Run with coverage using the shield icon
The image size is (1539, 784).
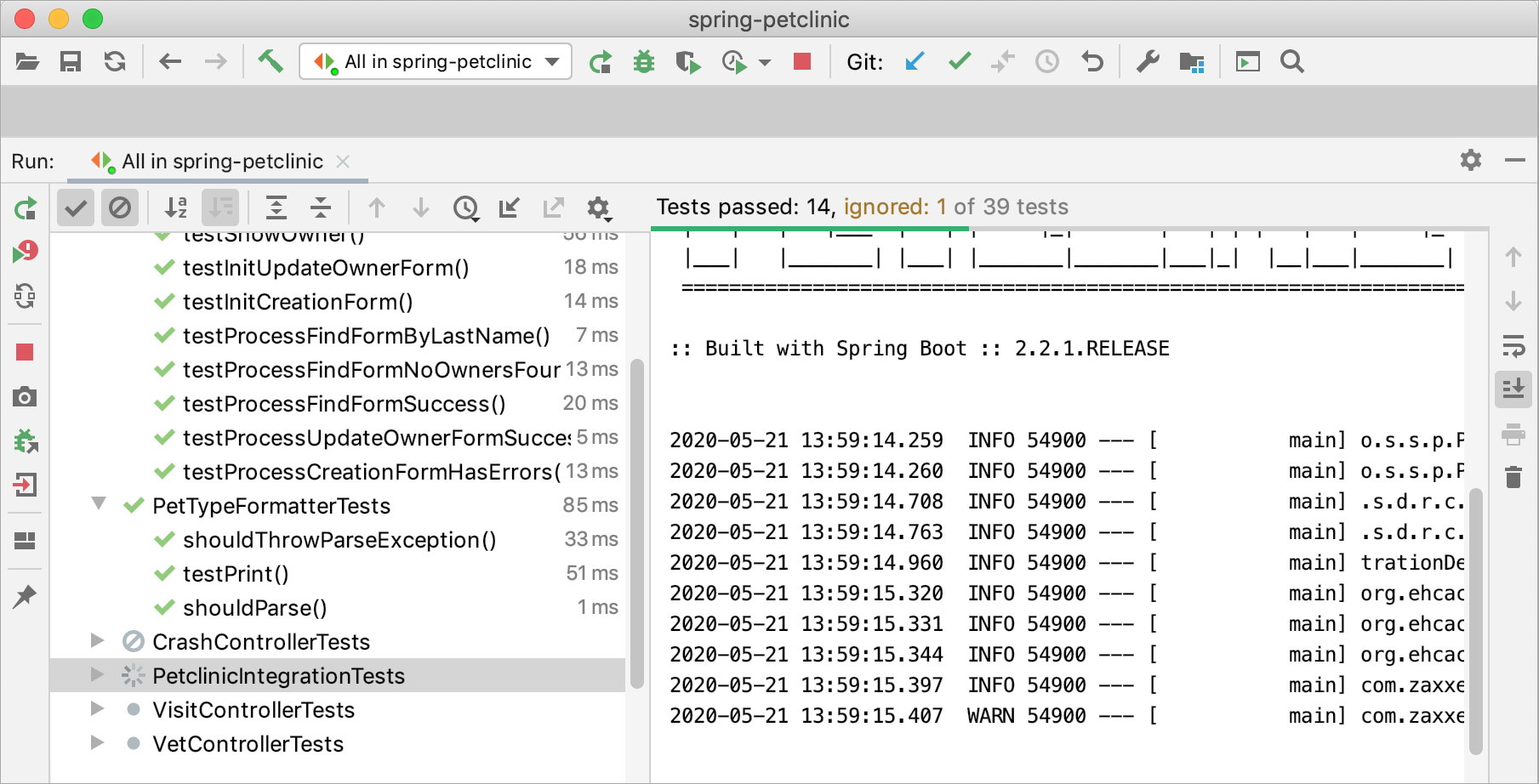pyautogui.click(x=687, y=61)
